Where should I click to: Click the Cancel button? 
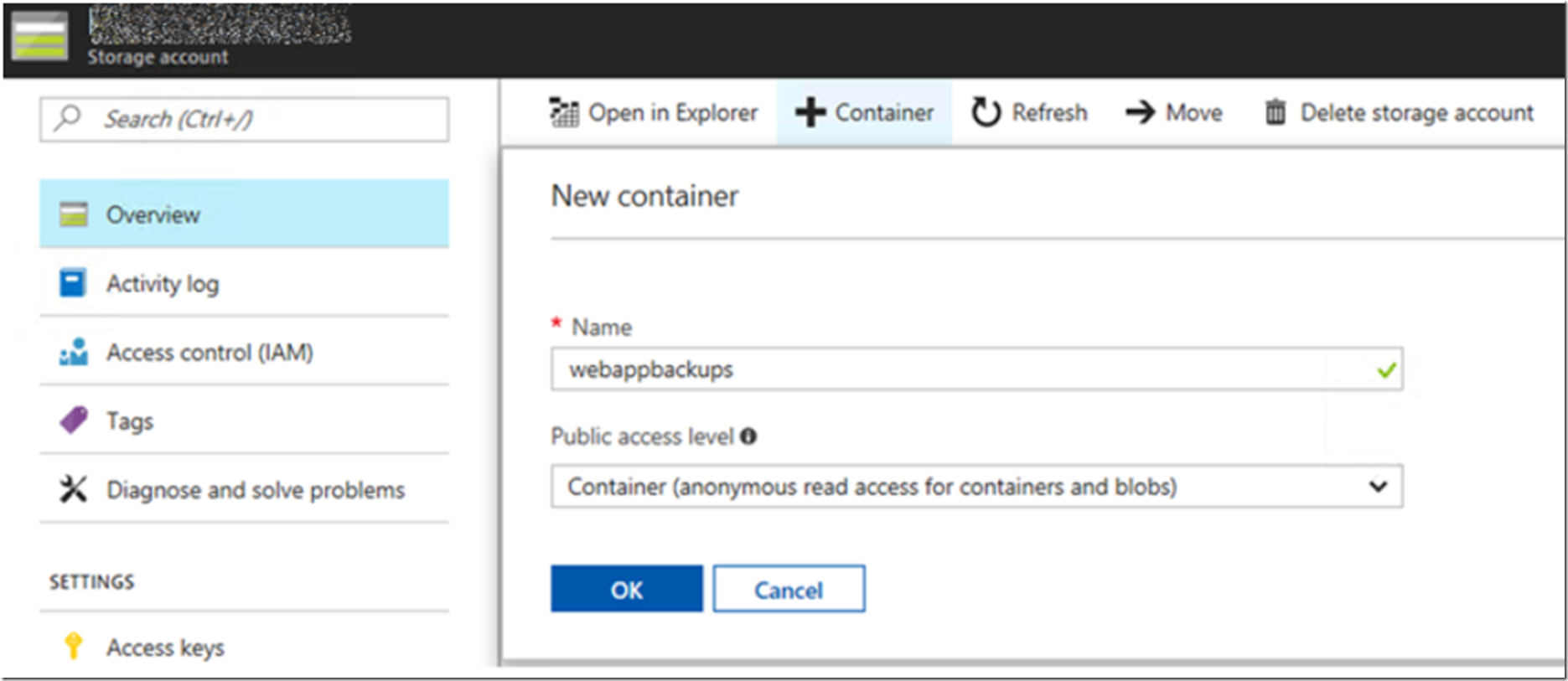tap(789, 589)
